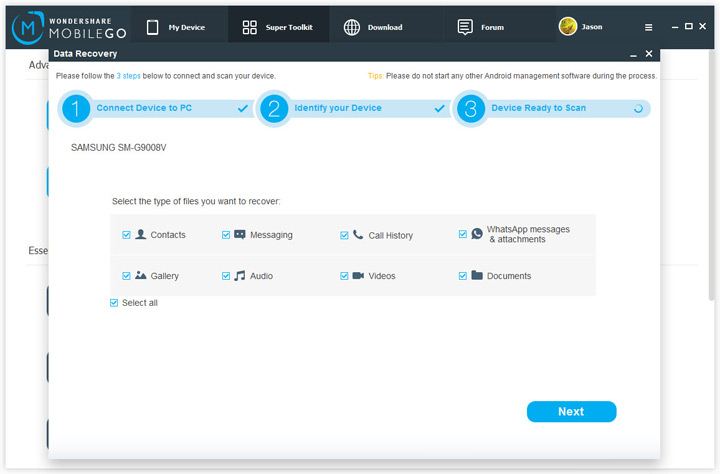Click the Contacts label text
720x474 pixels.
(x=168, y=235)
